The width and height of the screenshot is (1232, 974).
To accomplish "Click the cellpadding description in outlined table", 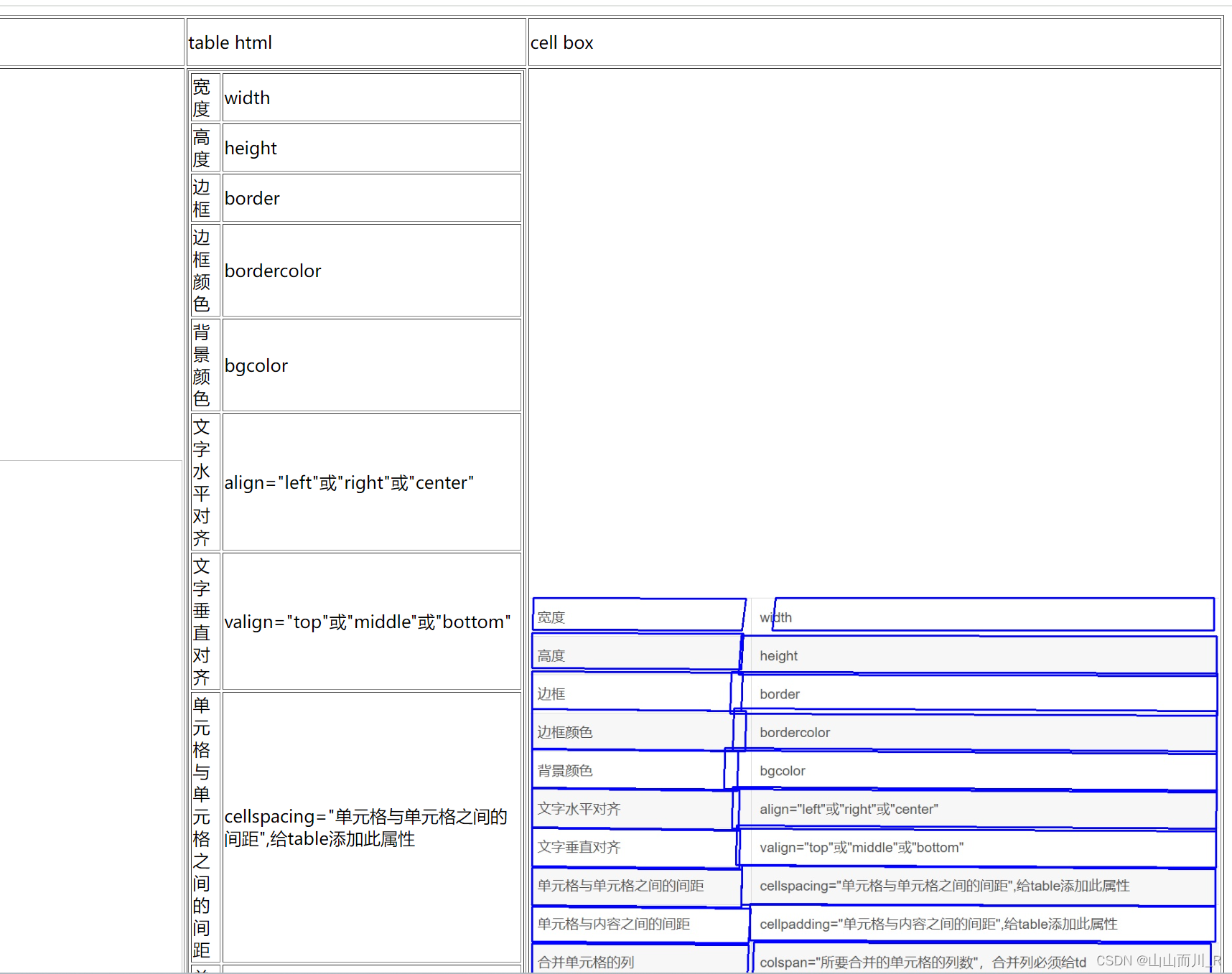I will [939, 924].
